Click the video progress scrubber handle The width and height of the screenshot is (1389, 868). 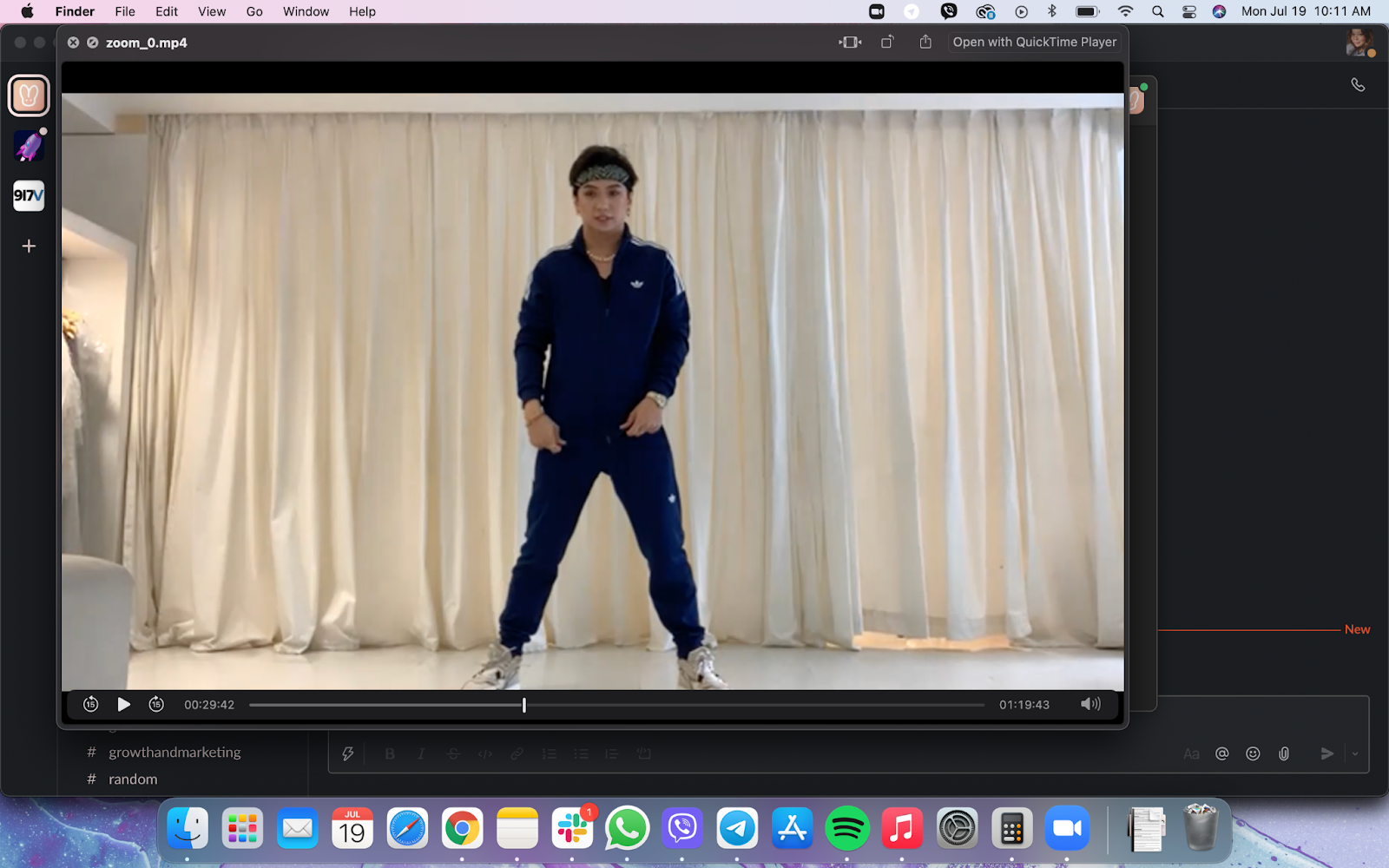point(524,705)
